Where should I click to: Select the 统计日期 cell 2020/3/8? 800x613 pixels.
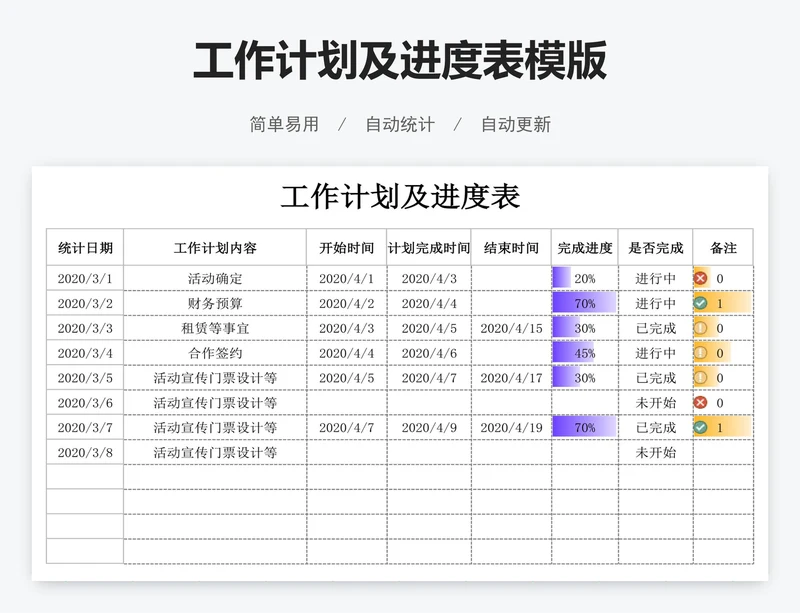(85, 452)
